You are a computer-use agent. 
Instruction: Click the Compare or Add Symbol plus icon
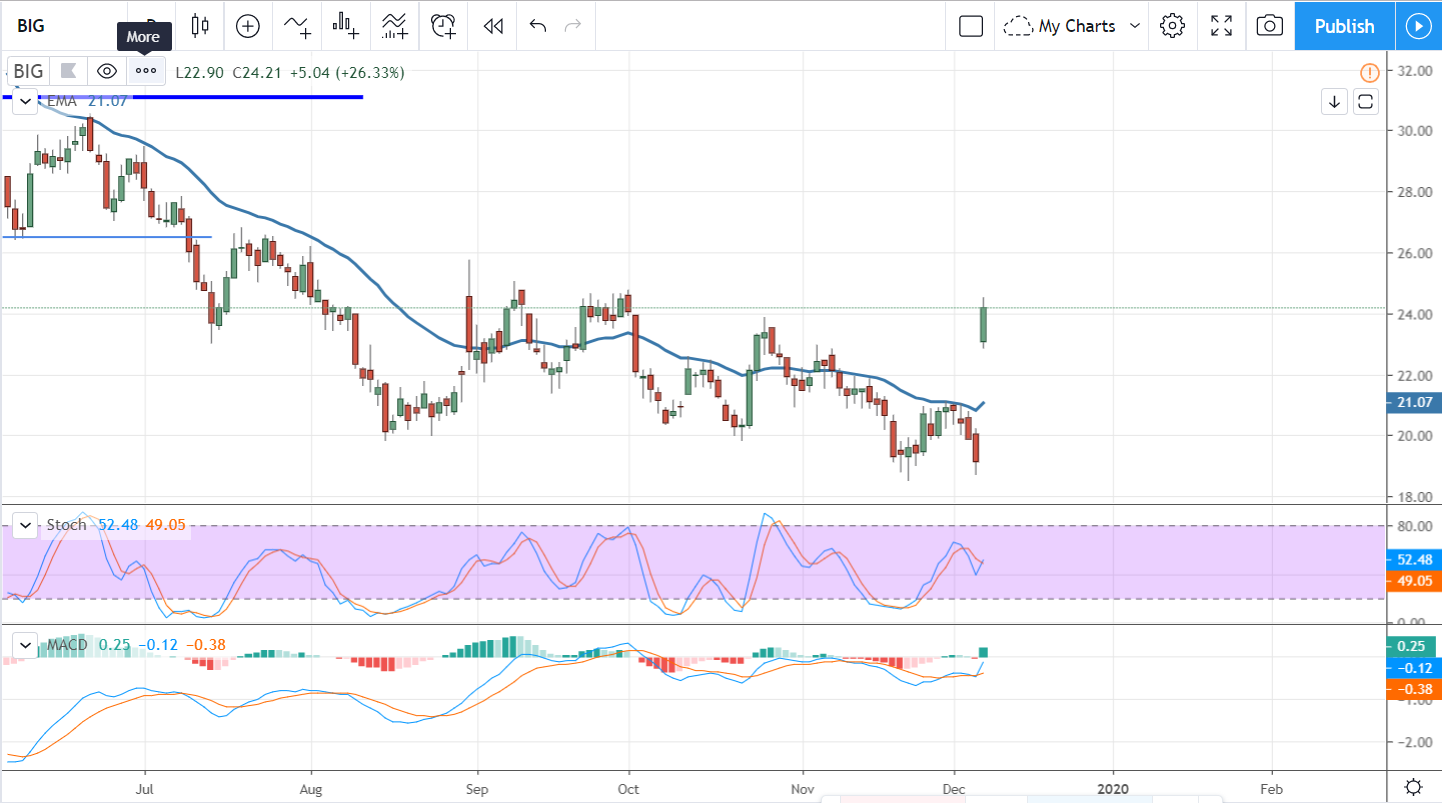(247, 26)
